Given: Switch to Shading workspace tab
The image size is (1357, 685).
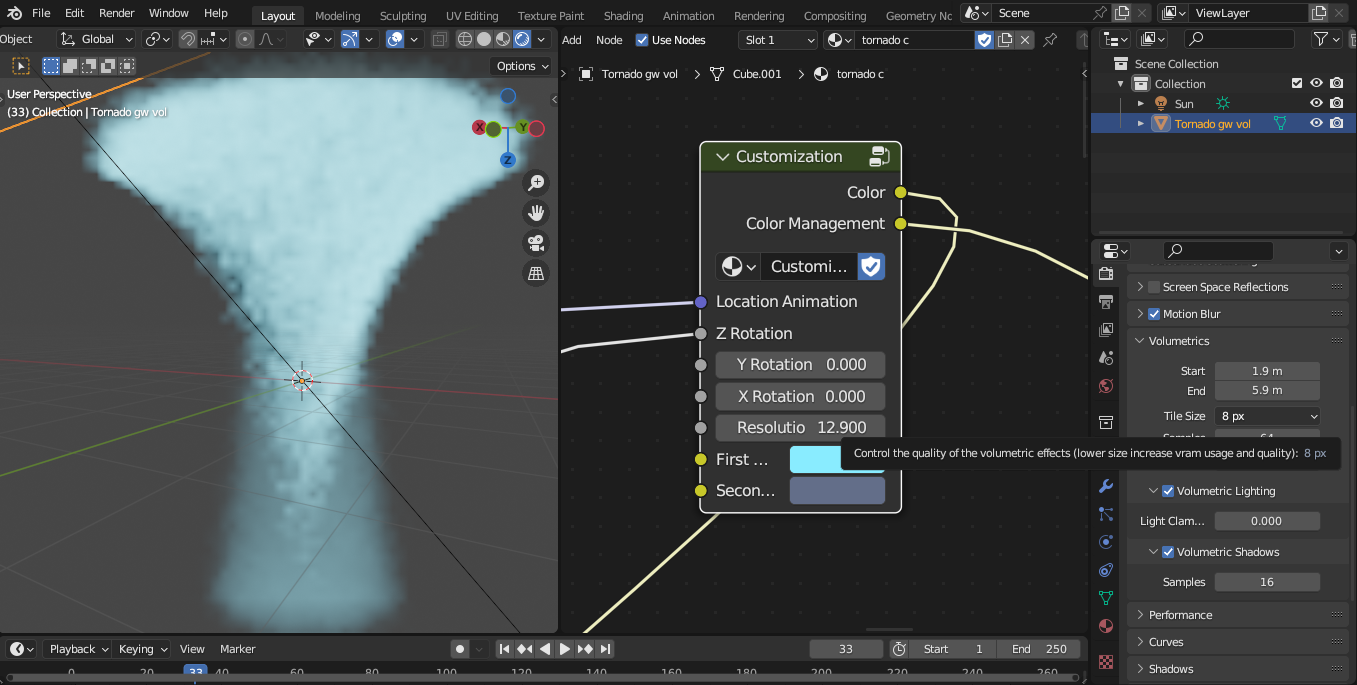Looking at the screenshot, I should click(623, 16).
